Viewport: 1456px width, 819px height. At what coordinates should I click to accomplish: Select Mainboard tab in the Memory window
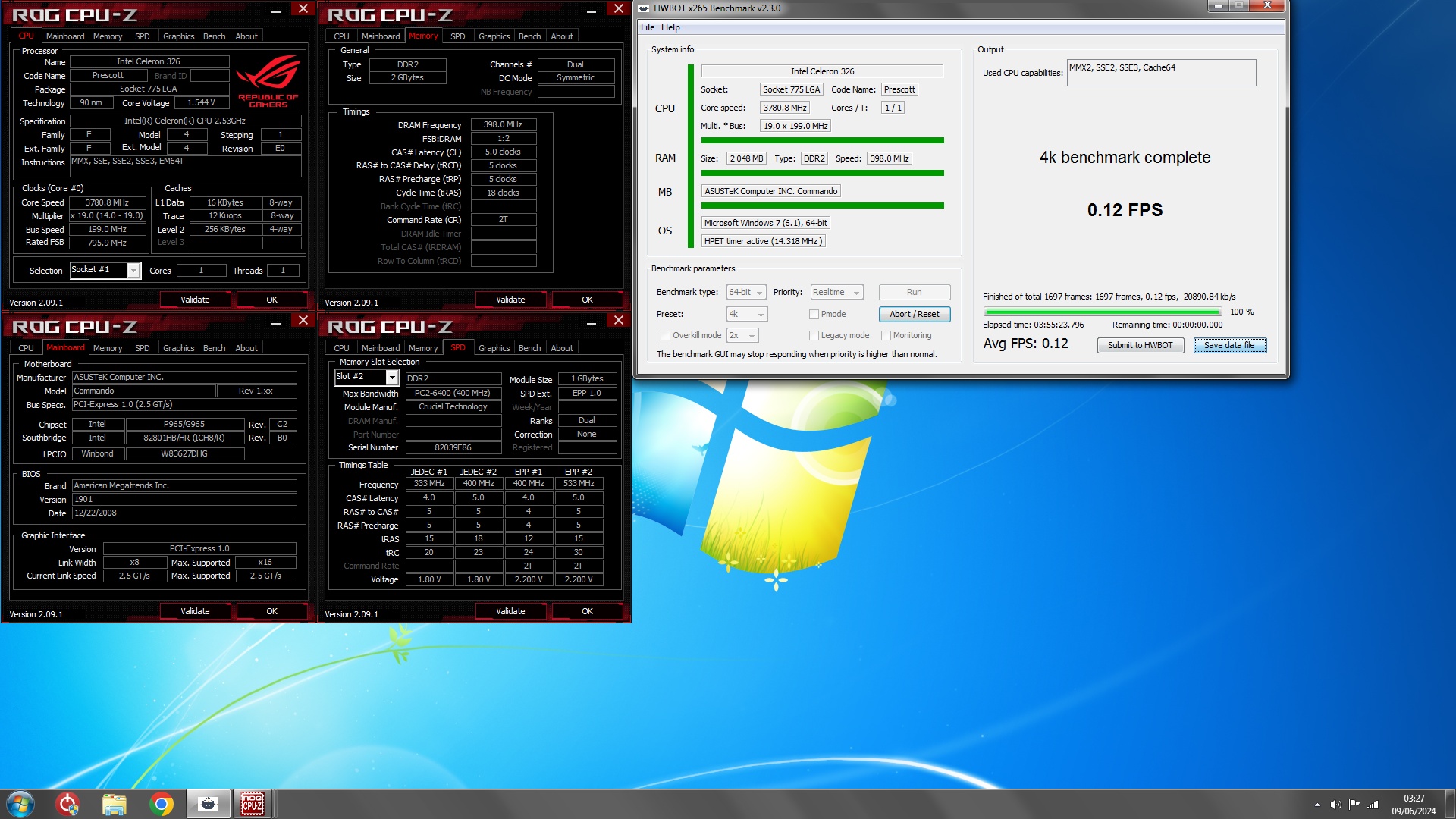(x=381, y=36)
